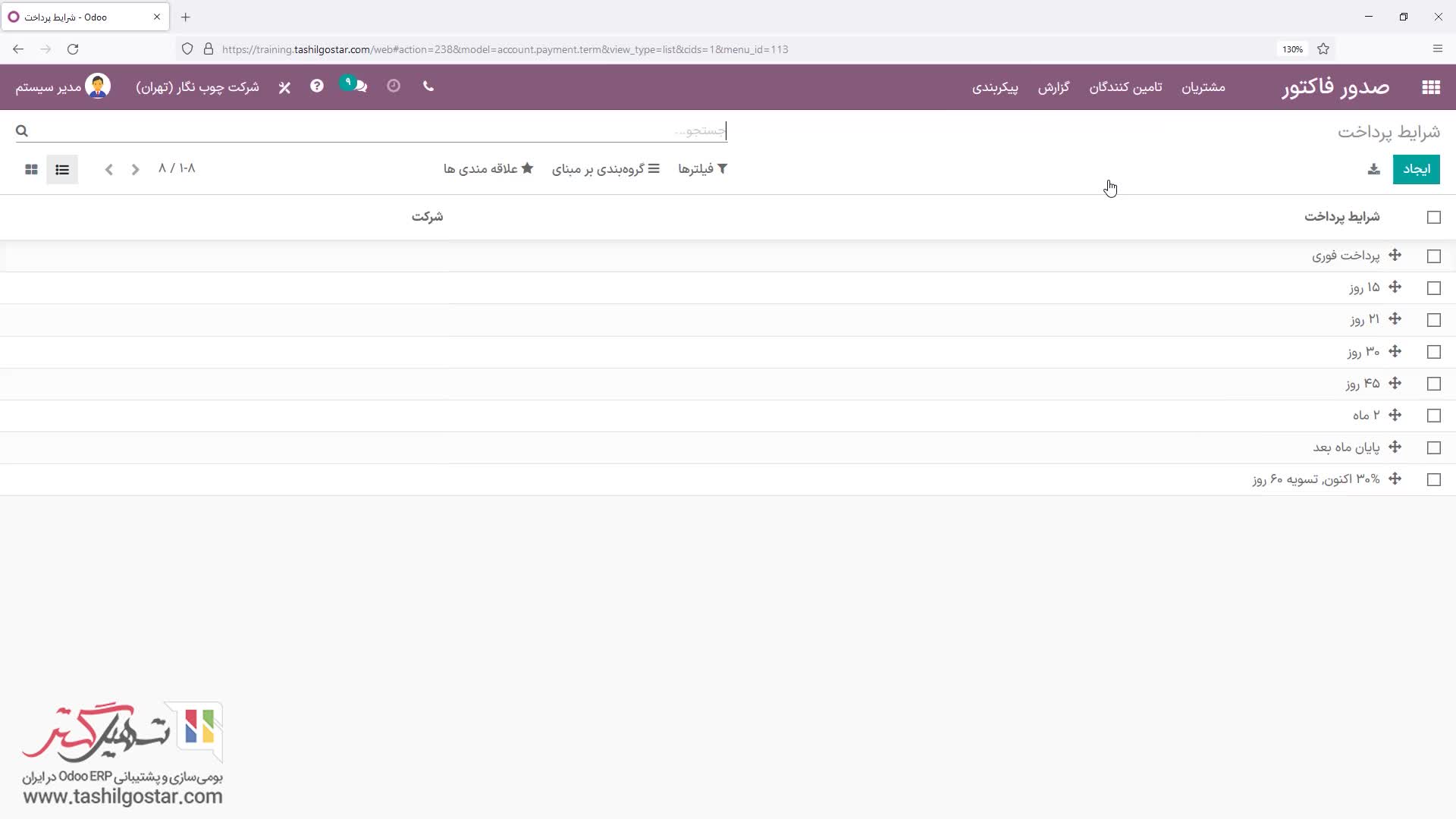
Task: Expand the فیلترها filters dropdown
Action: coord(702,169)
